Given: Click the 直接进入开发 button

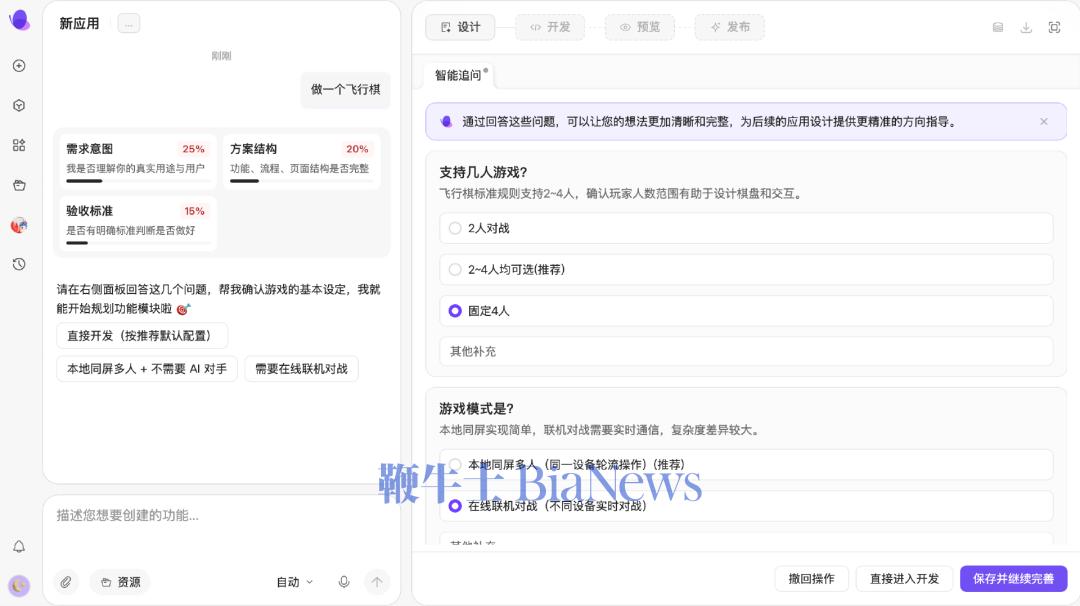Looking at the screenshot, I should point(904,579).
